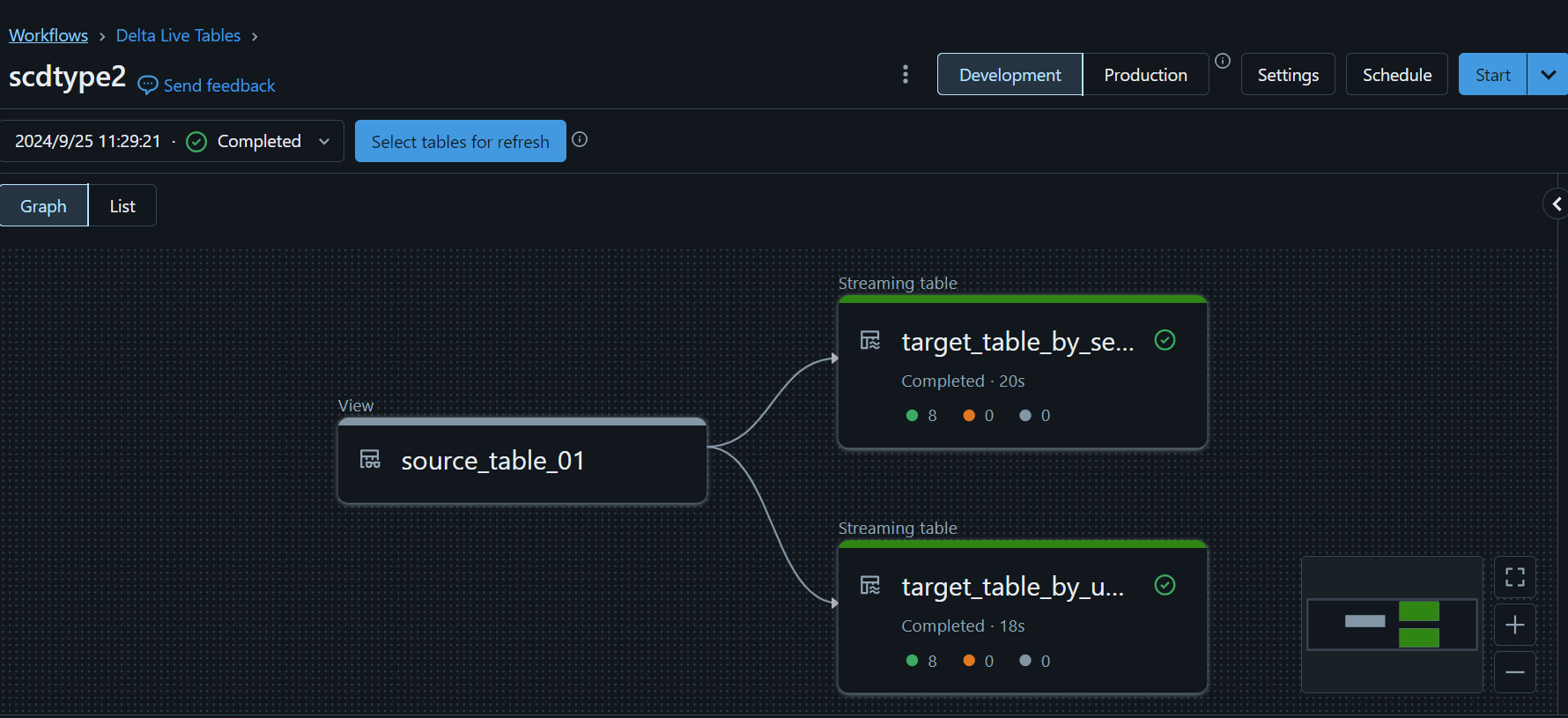The image size is (1568, 718).
Task: Collapse side panel with left chevron arrow
Action: (1557, 204)
